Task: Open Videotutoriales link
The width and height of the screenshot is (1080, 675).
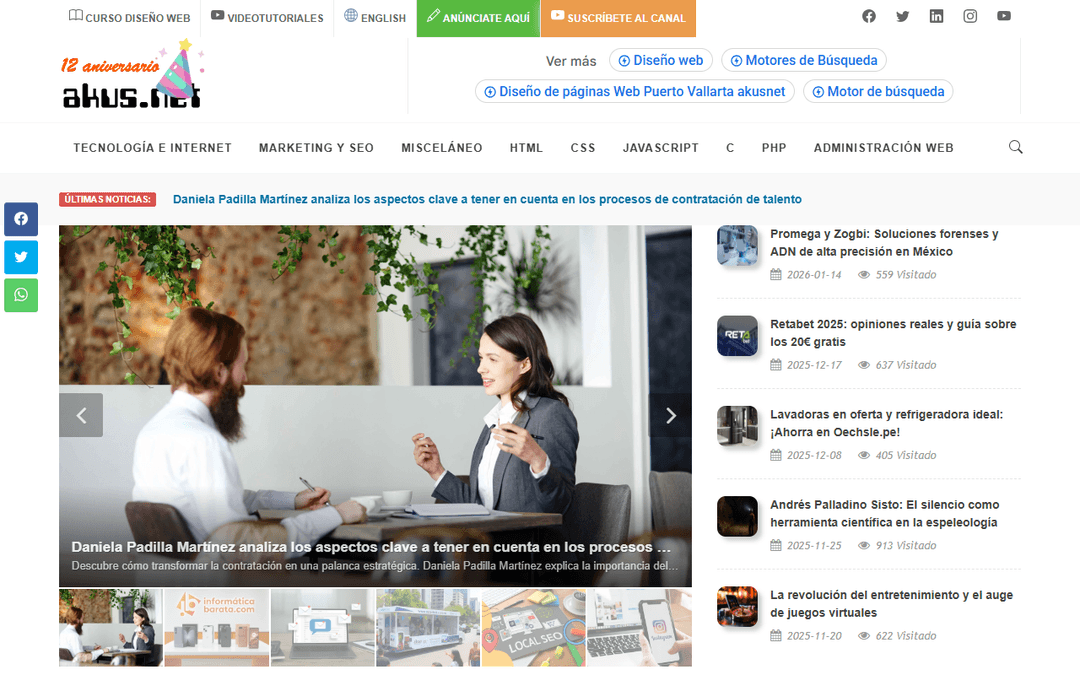Action: coord(267,17)
